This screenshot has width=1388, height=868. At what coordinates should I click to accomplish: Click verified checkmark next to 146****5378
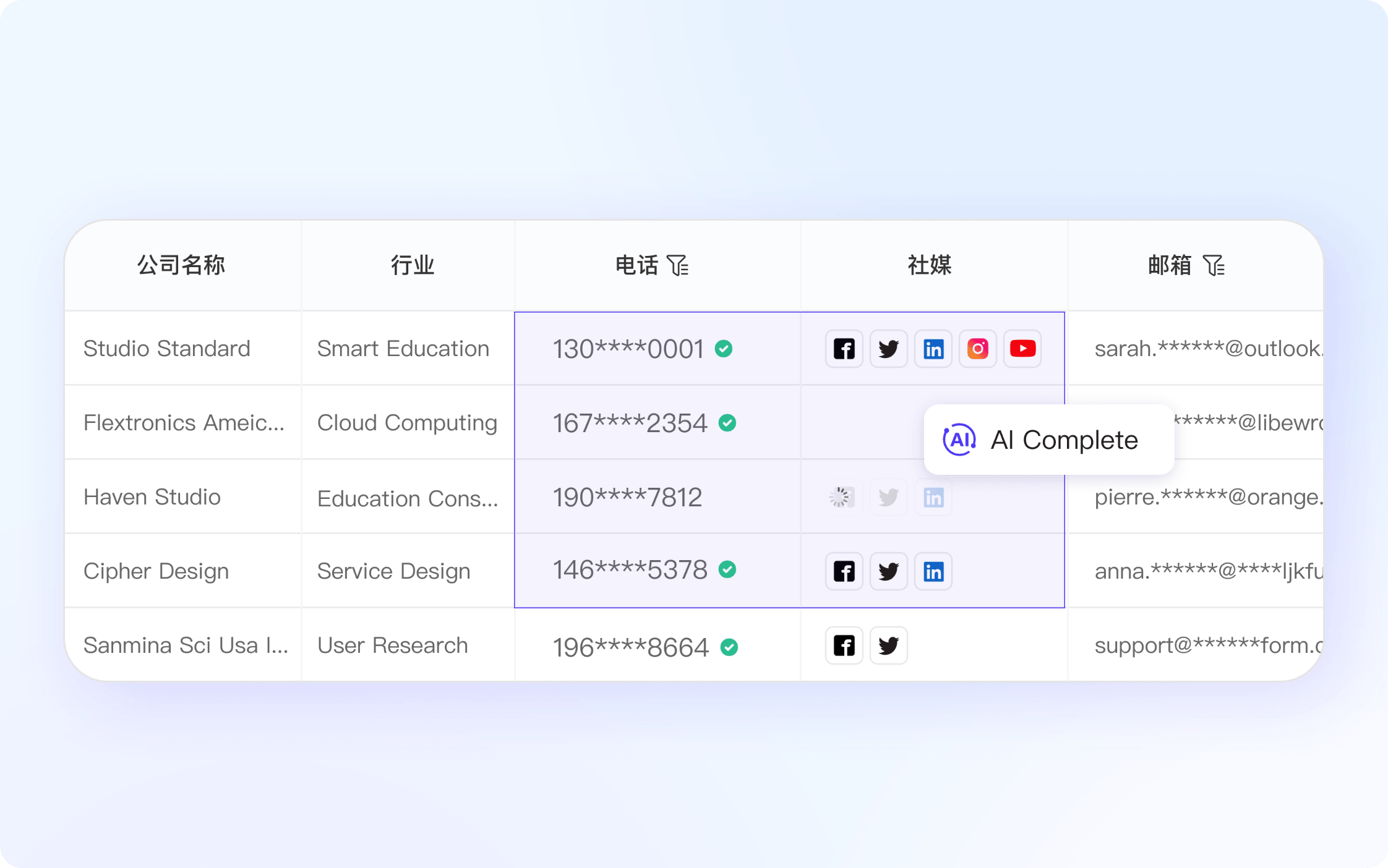point(727,569)
